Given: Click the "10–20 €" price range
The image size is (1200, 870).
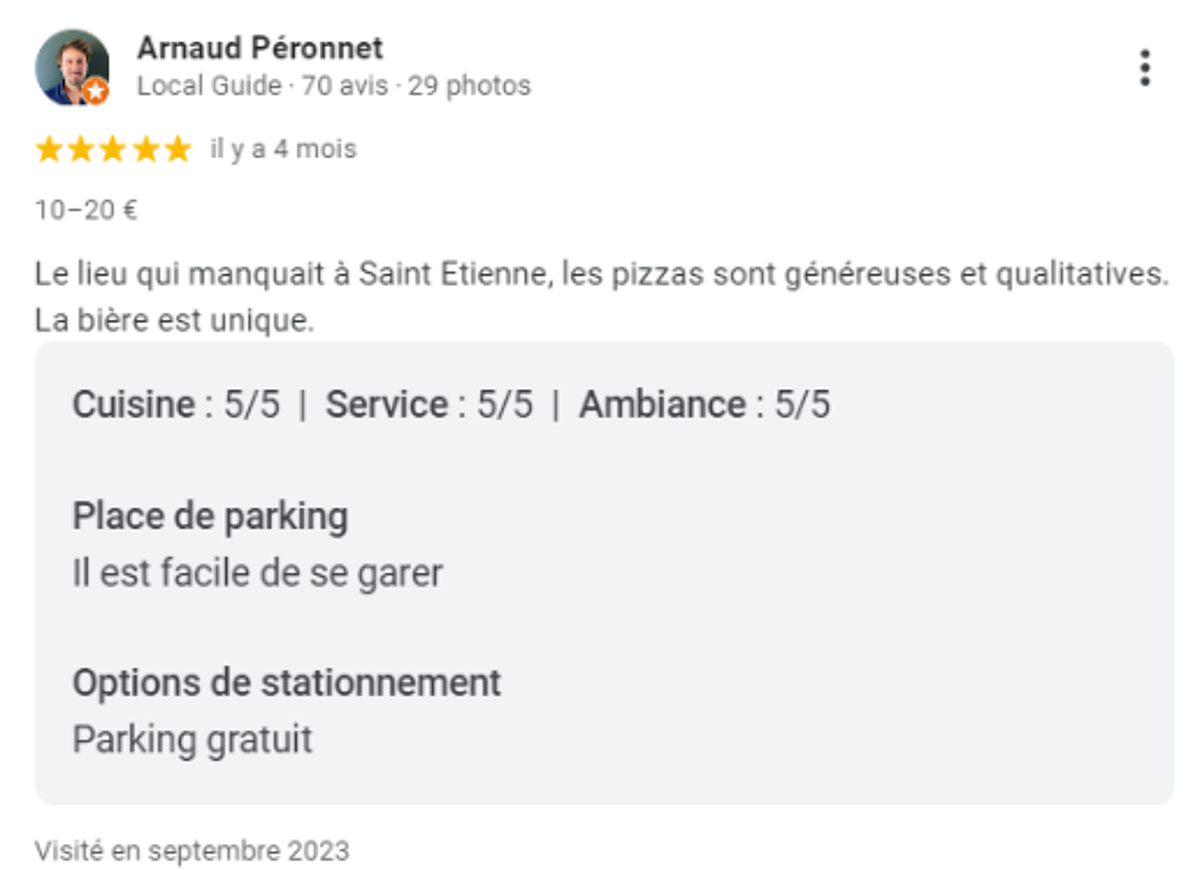Looking at the screenshot, I should pos(86,210).
